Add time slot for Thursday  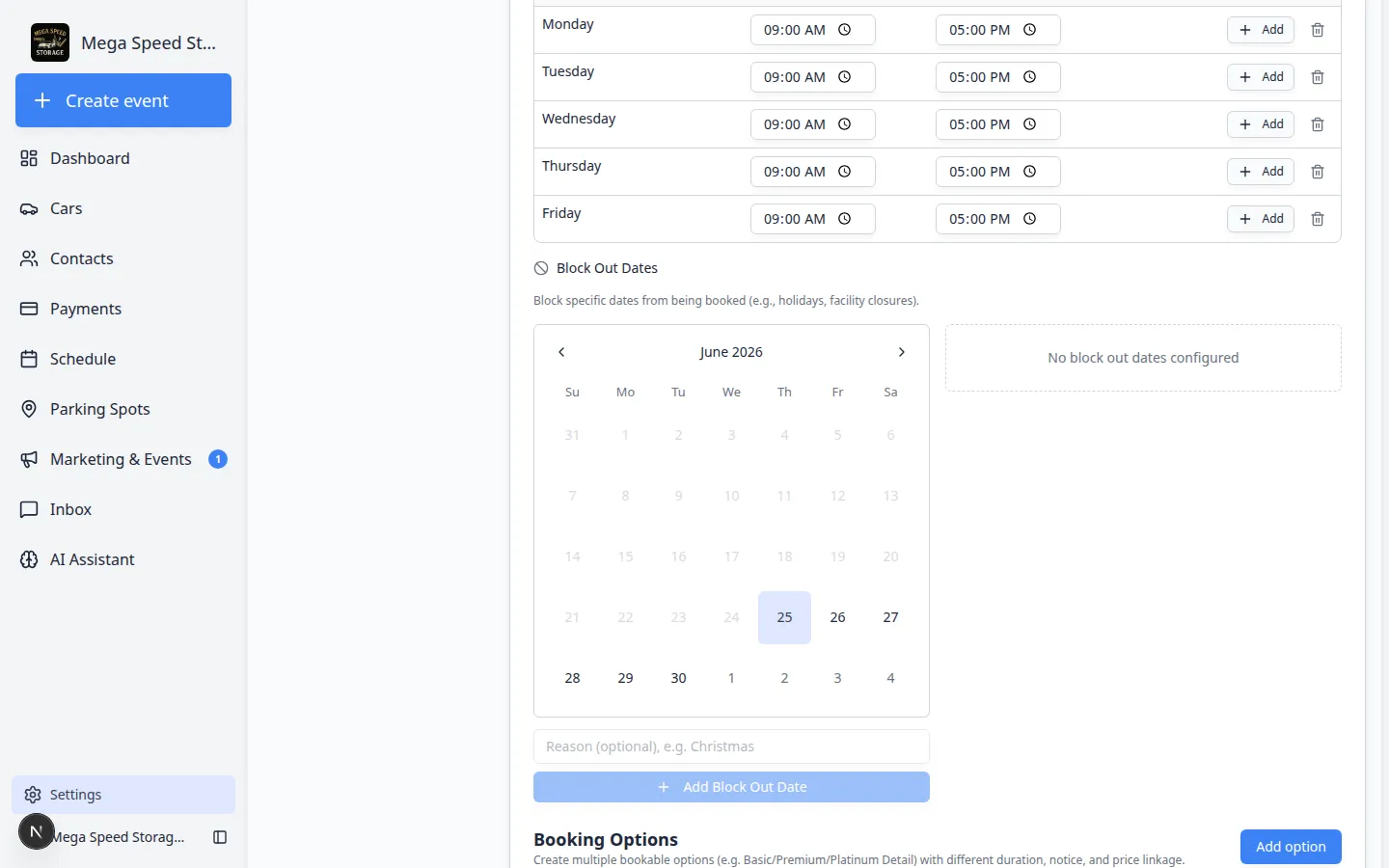(x=1261, y=172)
